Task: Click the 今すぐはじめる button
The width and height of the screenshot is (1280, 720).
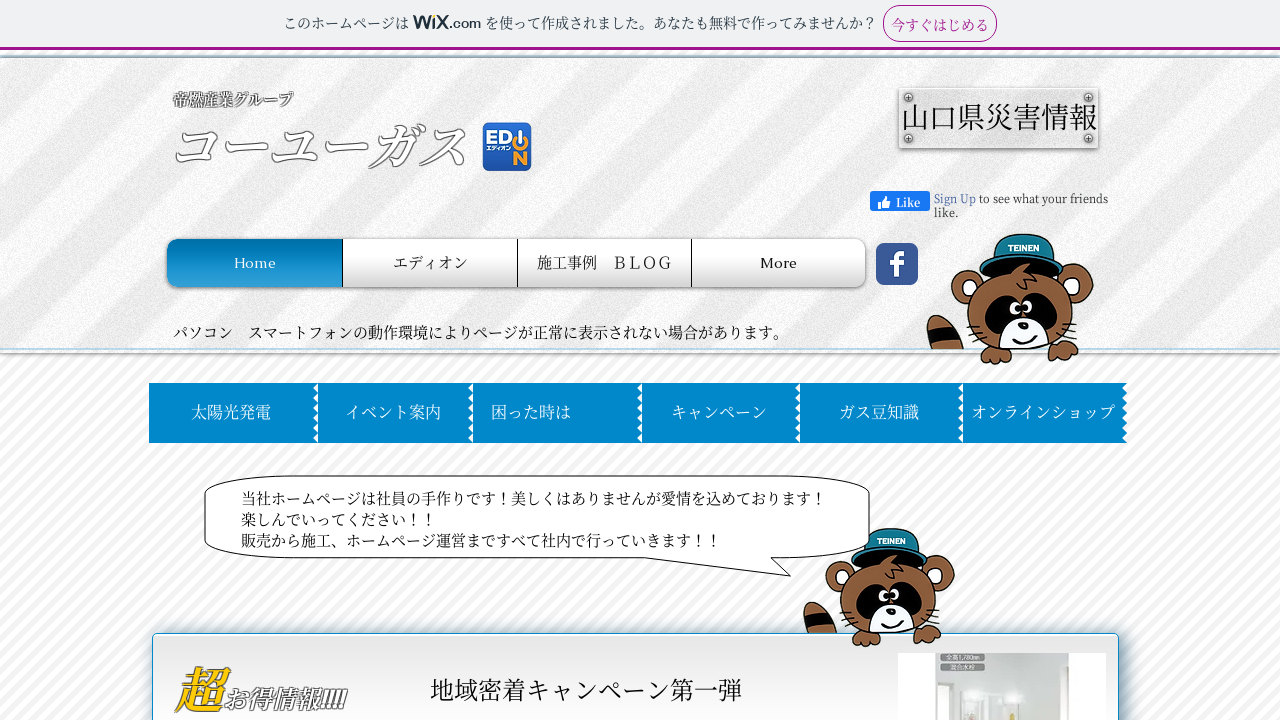Action: click(x=939, y=24)
